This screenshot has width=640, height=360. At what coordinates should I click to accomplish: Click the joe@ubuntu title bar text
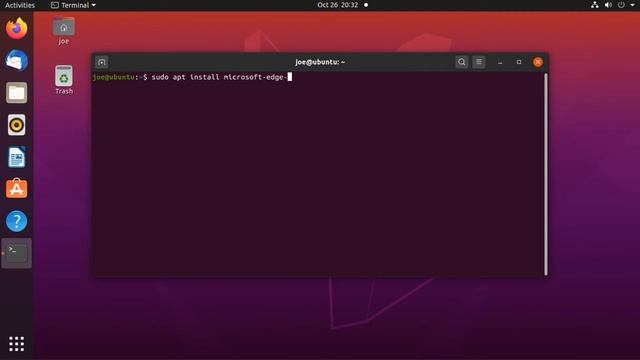[x=320, y=62]
